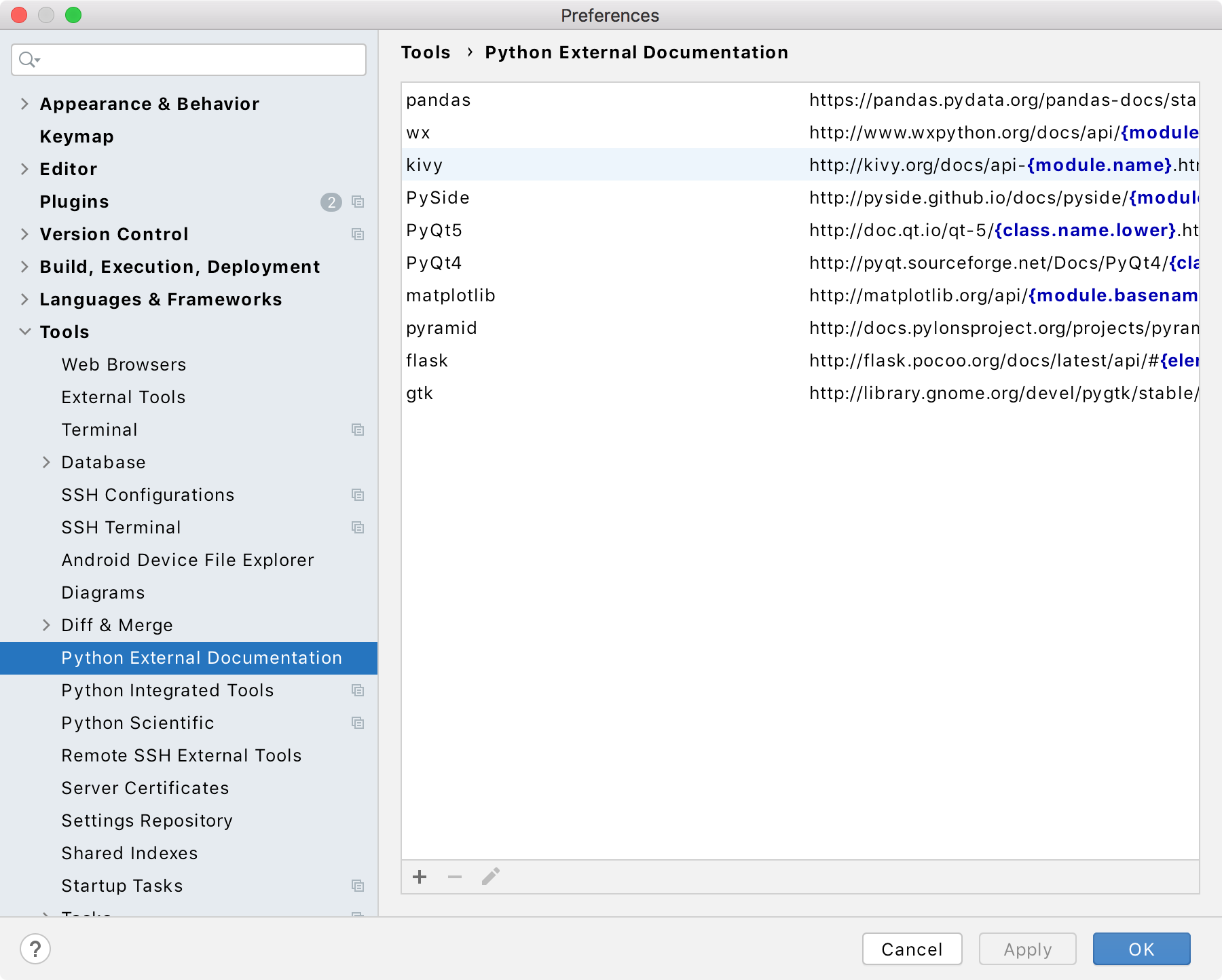Click the icon next to Python Scientific
The height and width of the screenshot is (980, 1222).
(x=358, y=723)
